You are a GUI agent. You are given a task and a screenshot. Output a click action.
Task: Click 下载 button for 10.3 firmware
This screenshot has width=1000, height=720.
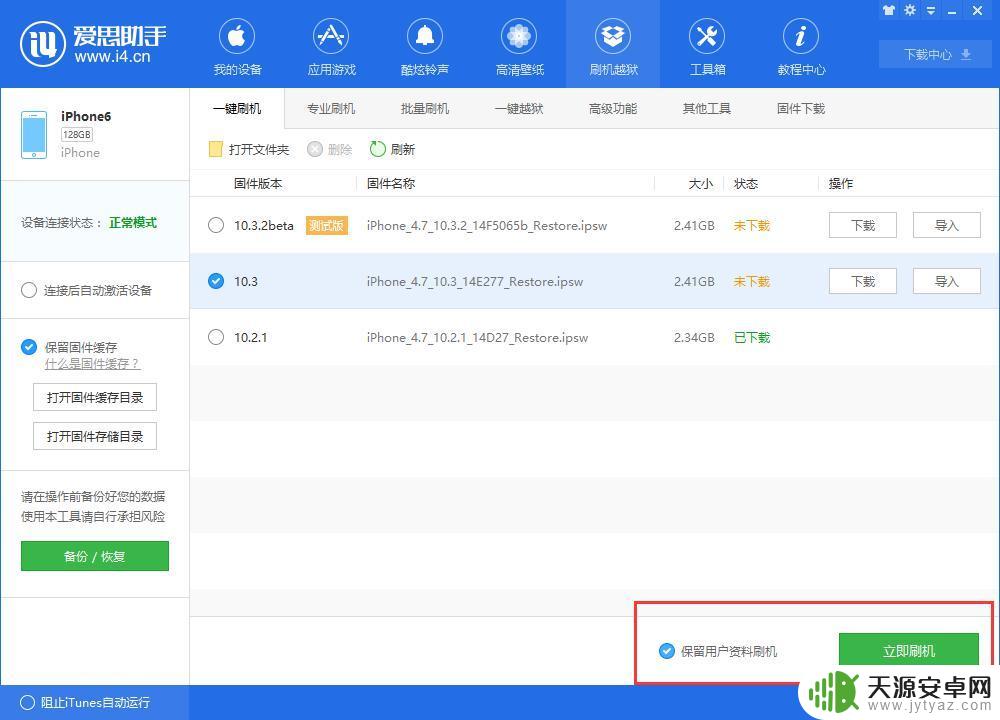point(863,281)
